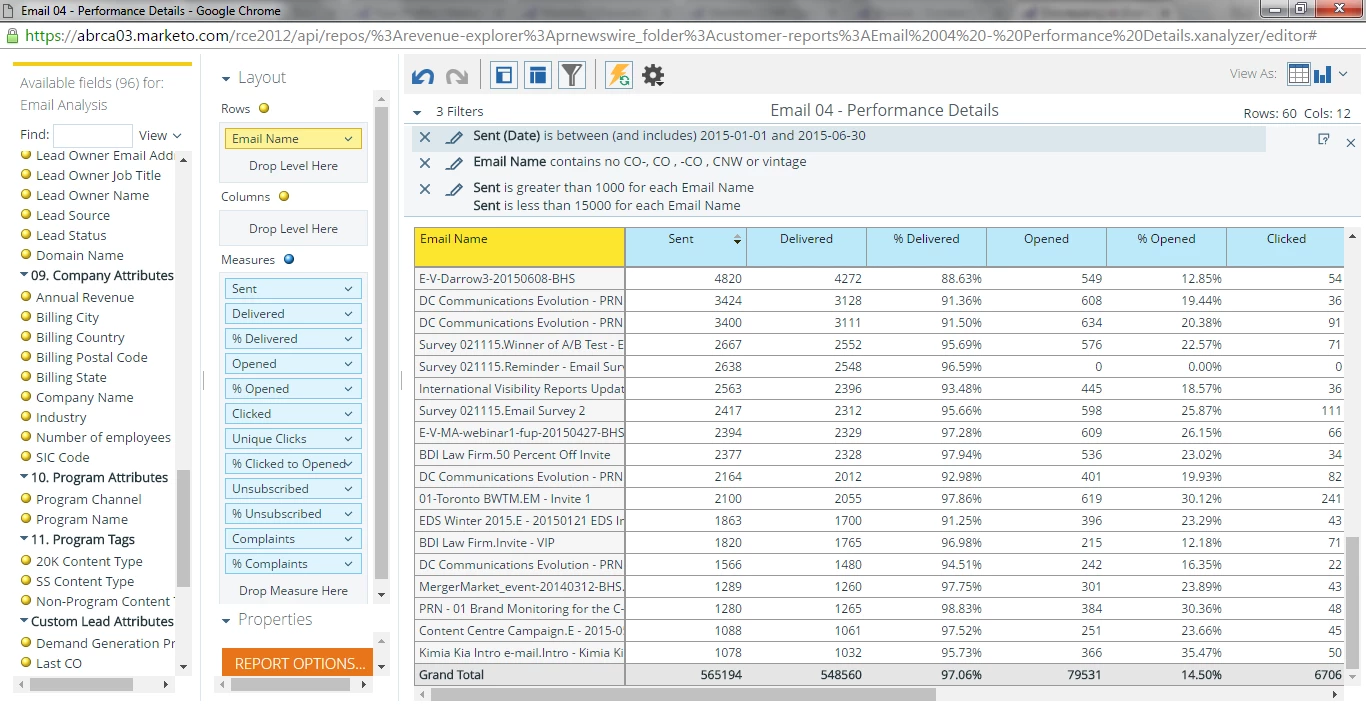
Task: Click the Email Name column header
Action: pos(520,246)
